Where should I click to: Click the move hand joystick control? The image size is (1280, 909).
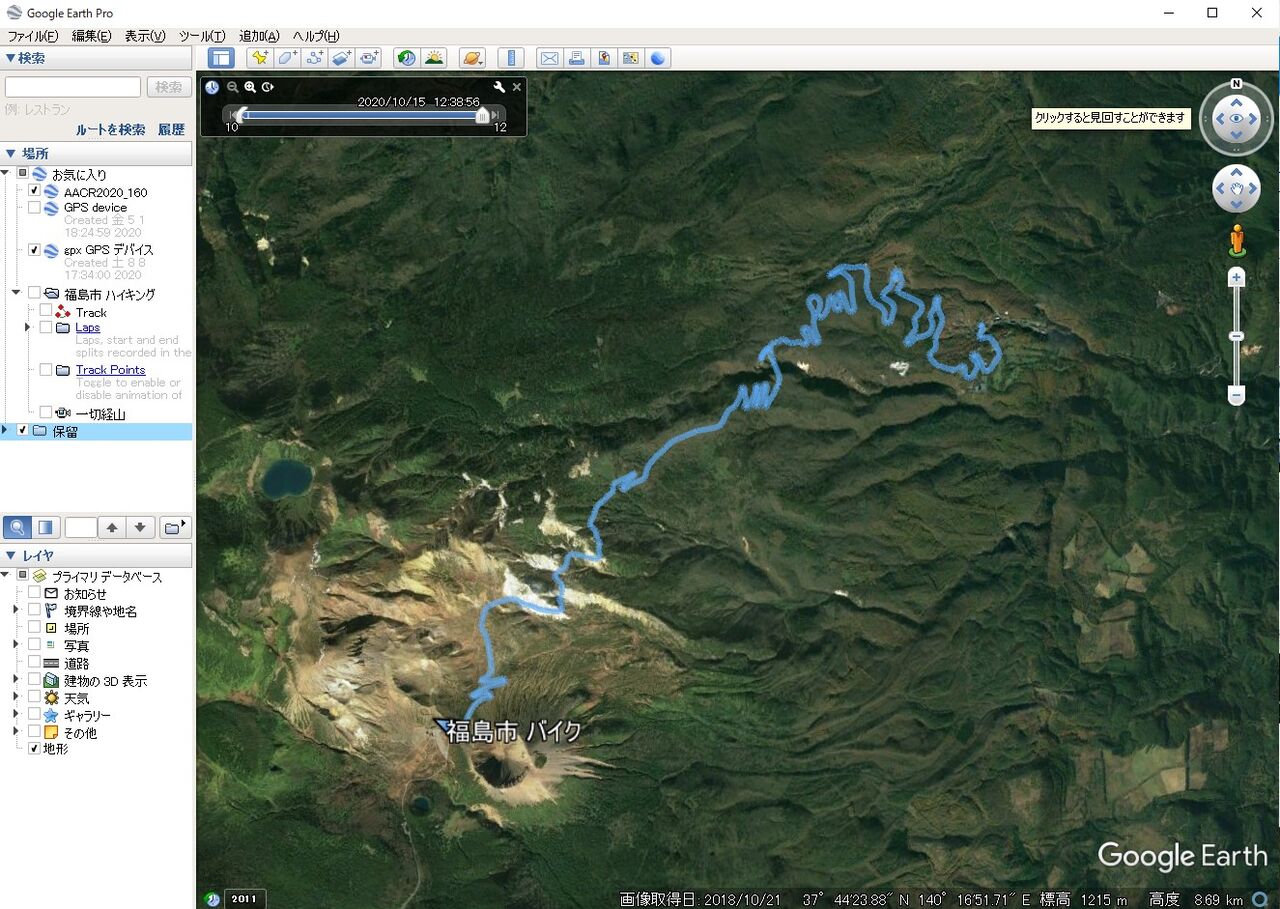[1237, 189]
